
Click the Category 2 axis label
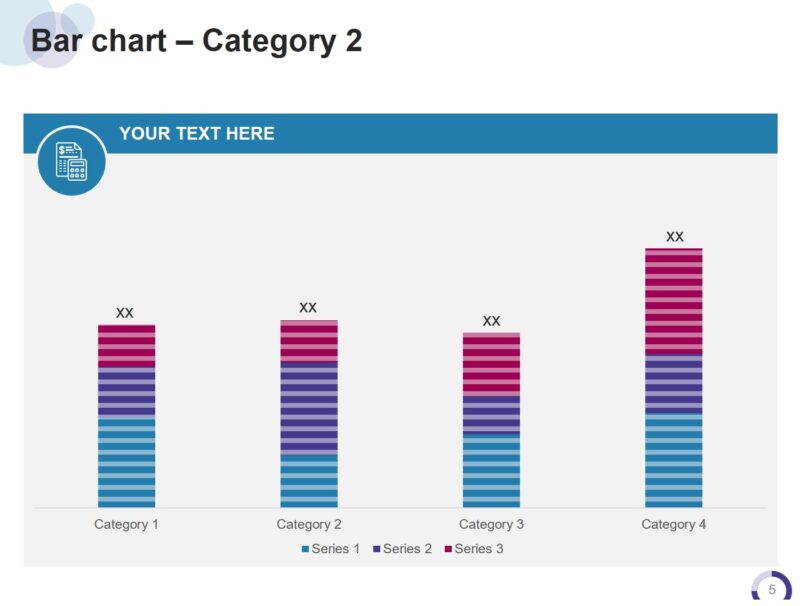[x=309, y=524]
